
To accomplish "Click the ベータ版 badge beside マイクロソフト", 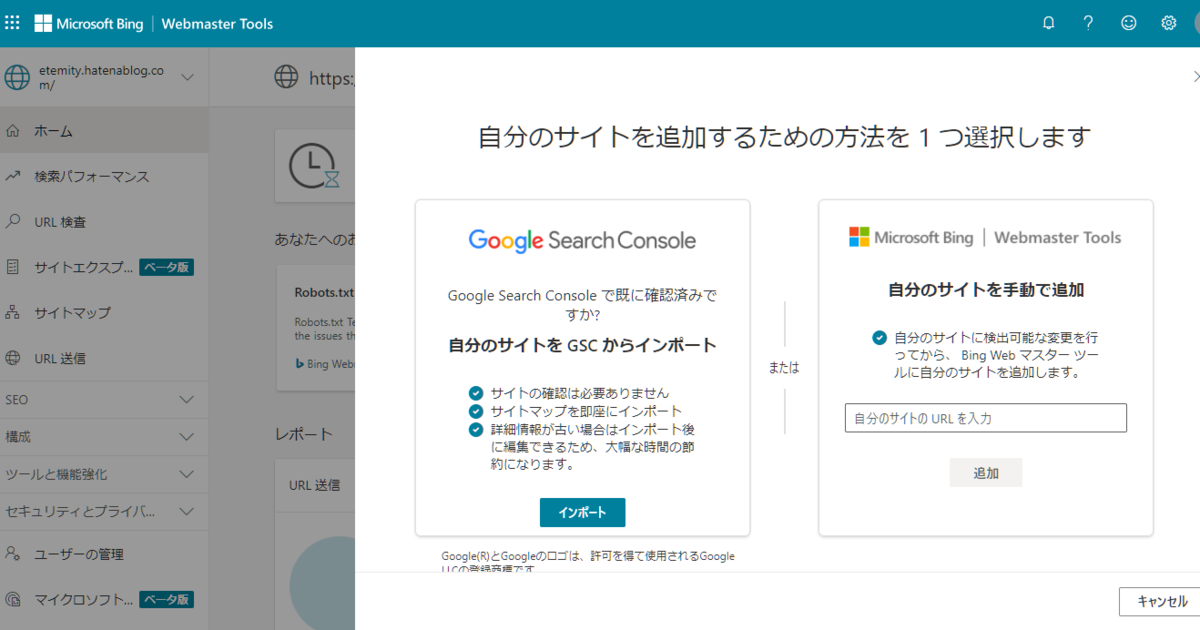I will pos(166,599).
